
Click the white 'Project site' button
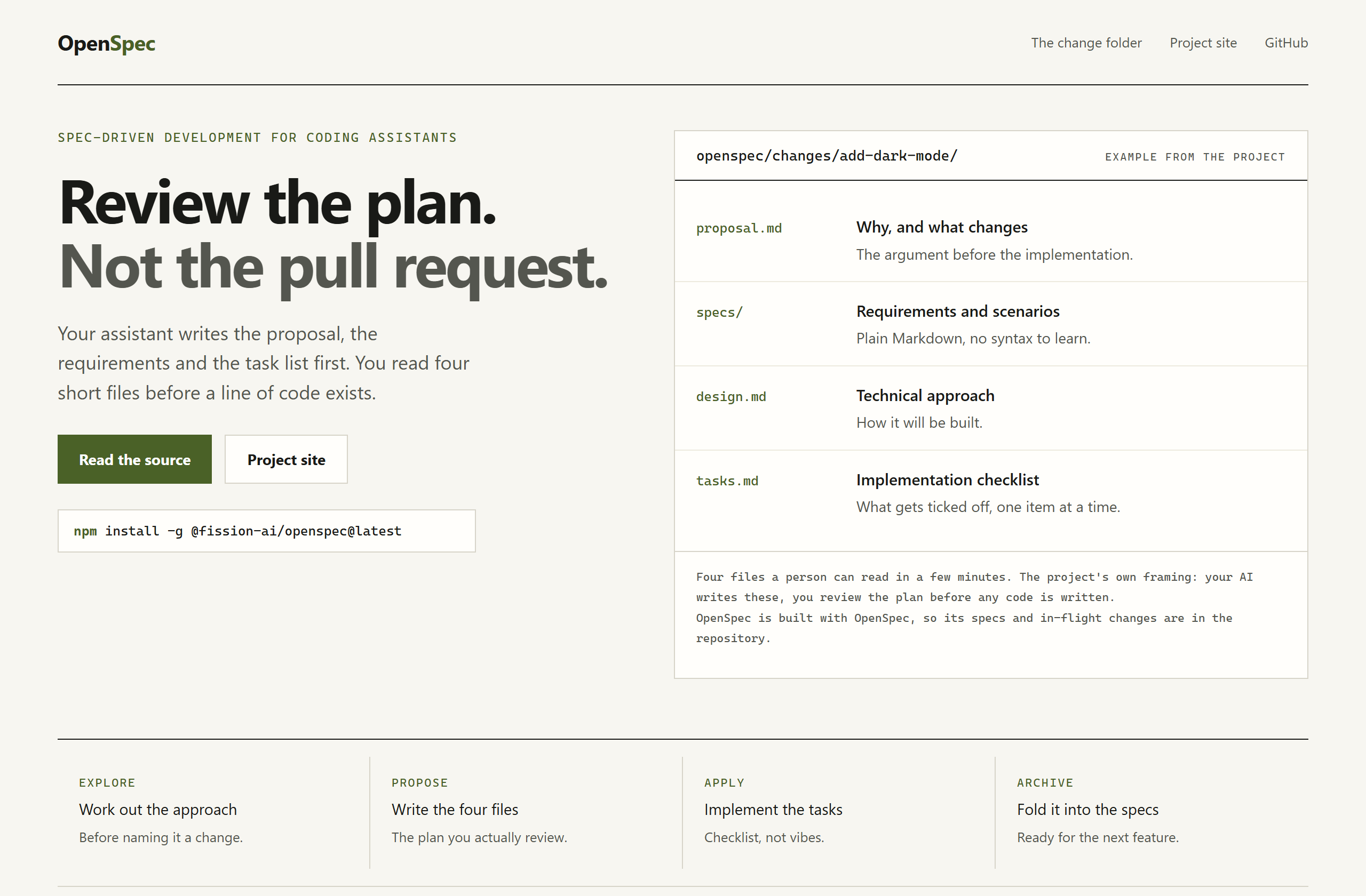[286, 459]
